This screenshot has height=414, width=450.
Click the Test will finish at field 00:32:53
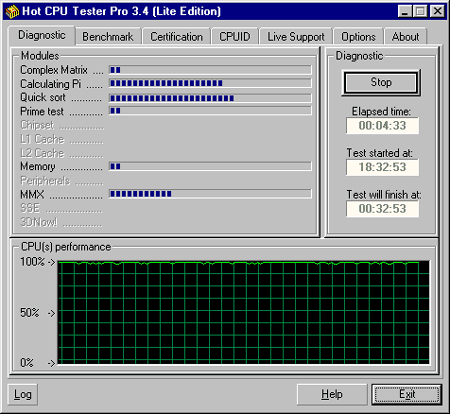click(x=382, y=209)
